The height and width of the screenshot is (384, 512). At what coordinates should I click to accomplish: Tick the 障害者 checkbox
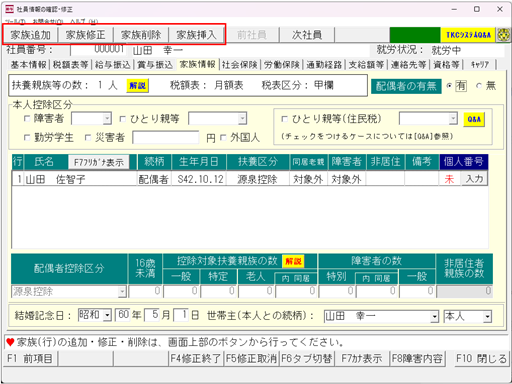click(x=27, y=119)
